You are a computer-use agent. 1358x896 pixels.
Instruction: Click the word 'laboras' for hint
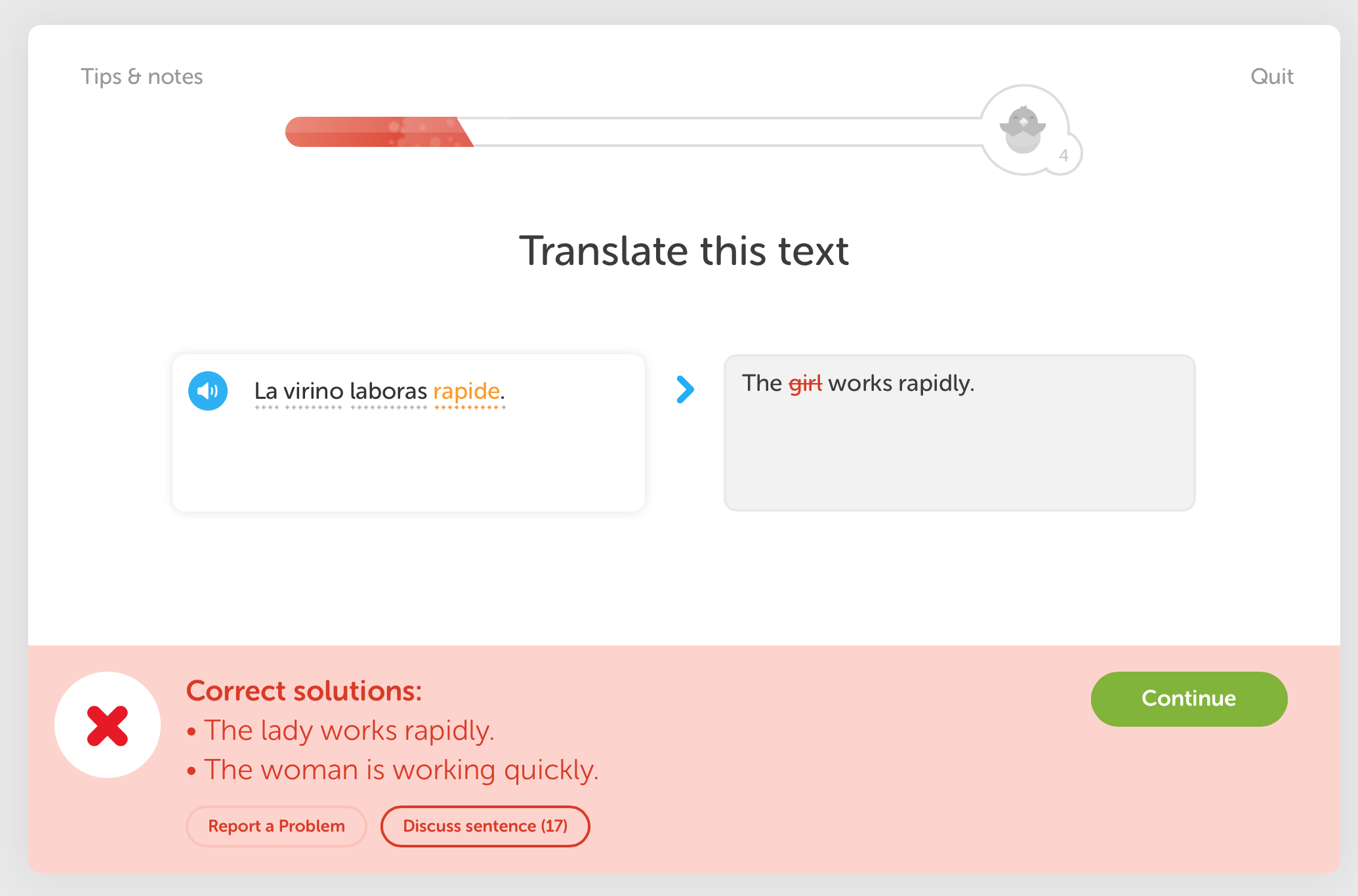coord(388,391)
